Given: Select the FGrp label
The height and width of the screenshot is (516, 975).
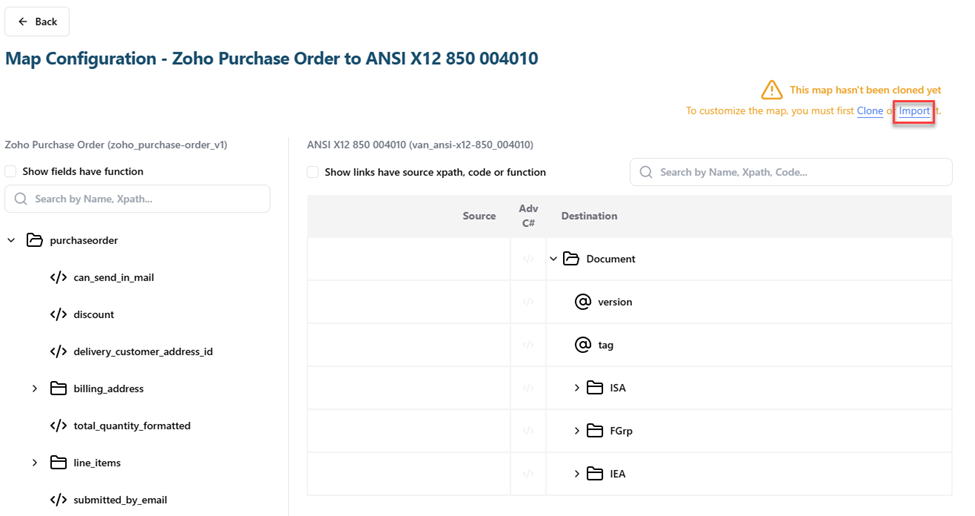Looking at the screenshot, I should (x=621, y=431).
